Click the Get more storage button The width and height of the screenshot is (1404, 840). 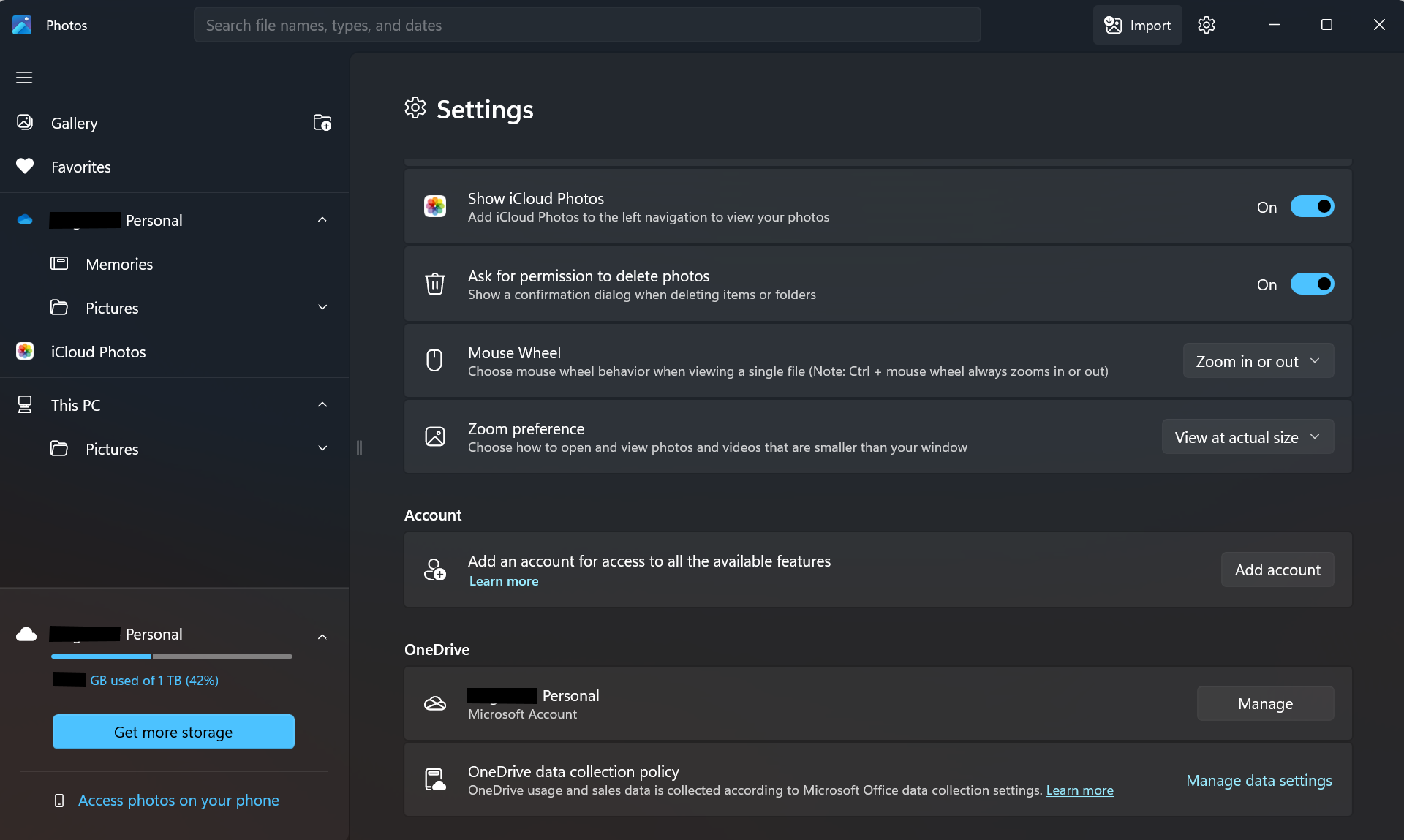pyautogui.click(x=173, y=732)
